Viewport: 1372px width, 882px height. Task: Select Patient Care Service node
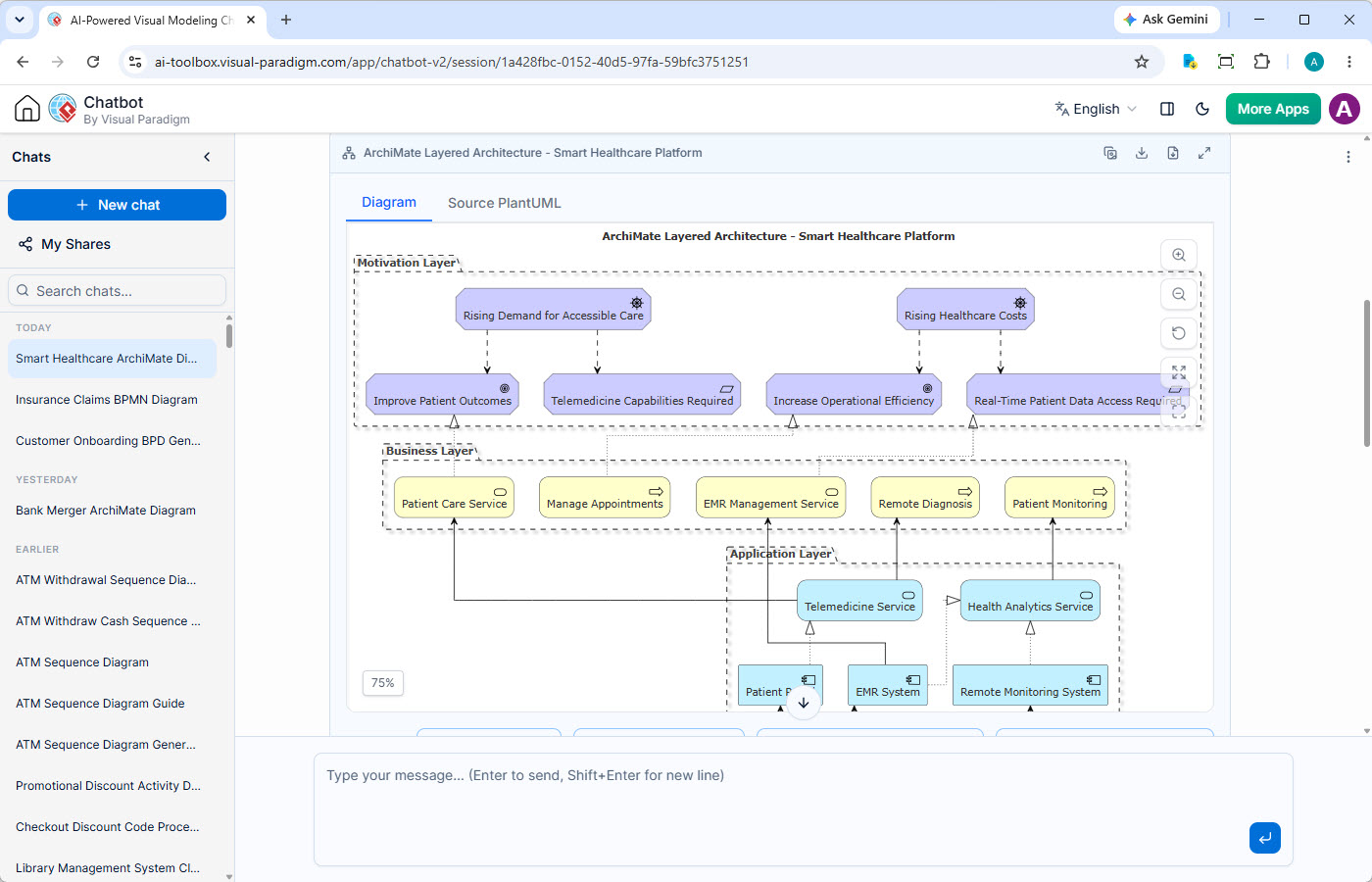(x=454, y=497)
